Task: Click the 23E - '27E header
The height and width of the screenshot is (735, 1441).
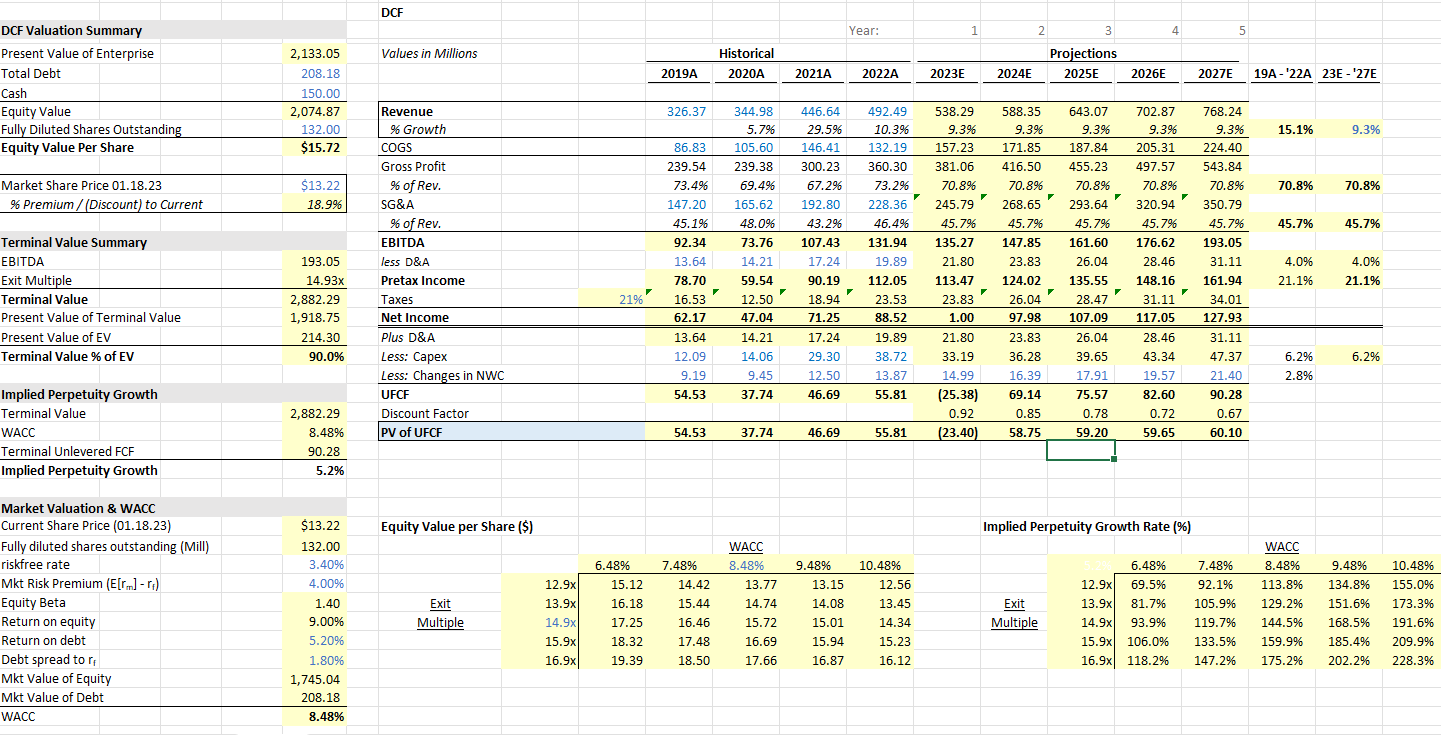Action: 1350,73
